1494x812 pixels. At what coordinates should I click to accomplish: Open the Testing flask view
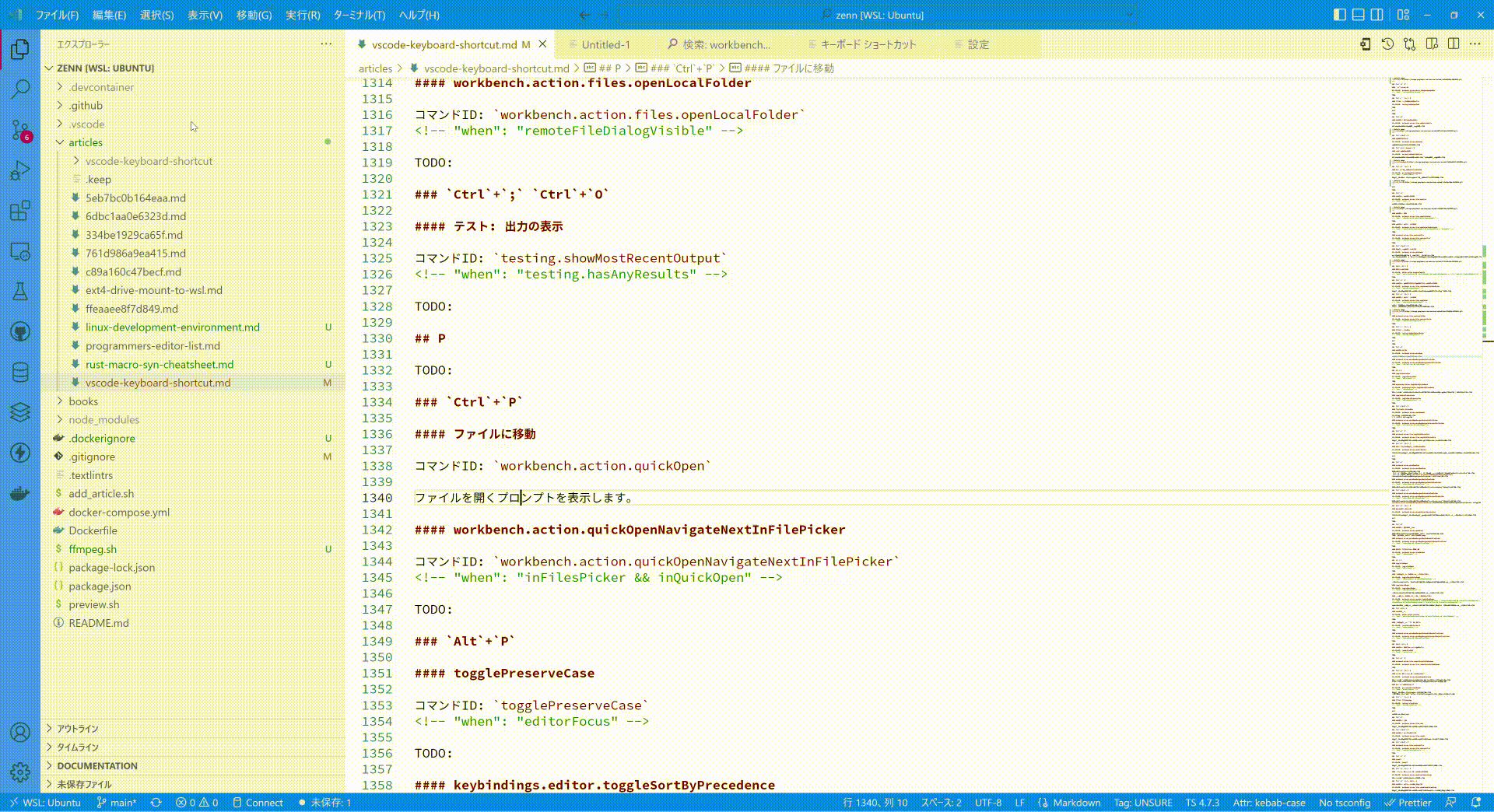pos(20,292)
